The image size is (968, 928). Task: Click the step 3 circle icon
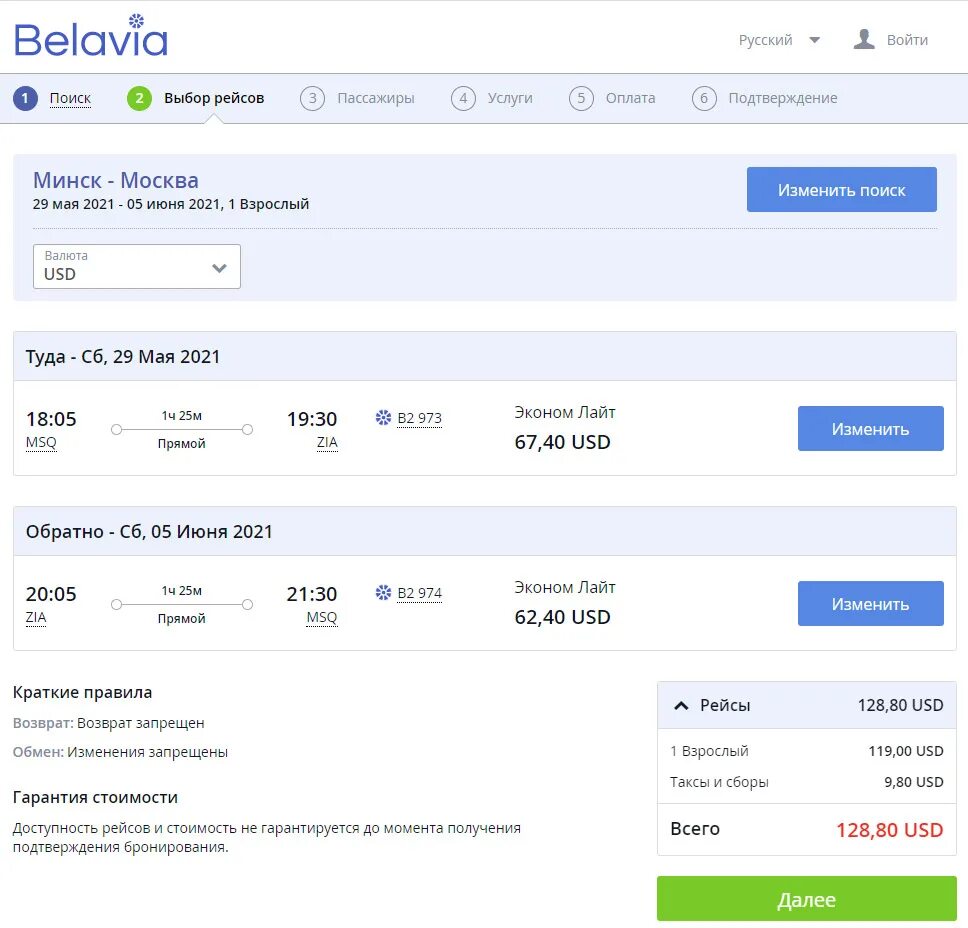point(313,98)
